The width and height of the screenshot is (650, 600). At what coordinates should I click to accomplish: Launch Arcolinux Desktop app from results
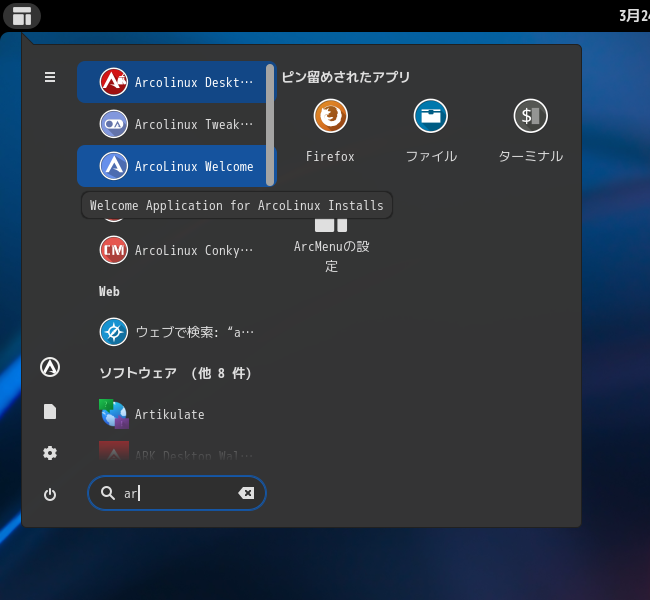(x=177, y=82)
